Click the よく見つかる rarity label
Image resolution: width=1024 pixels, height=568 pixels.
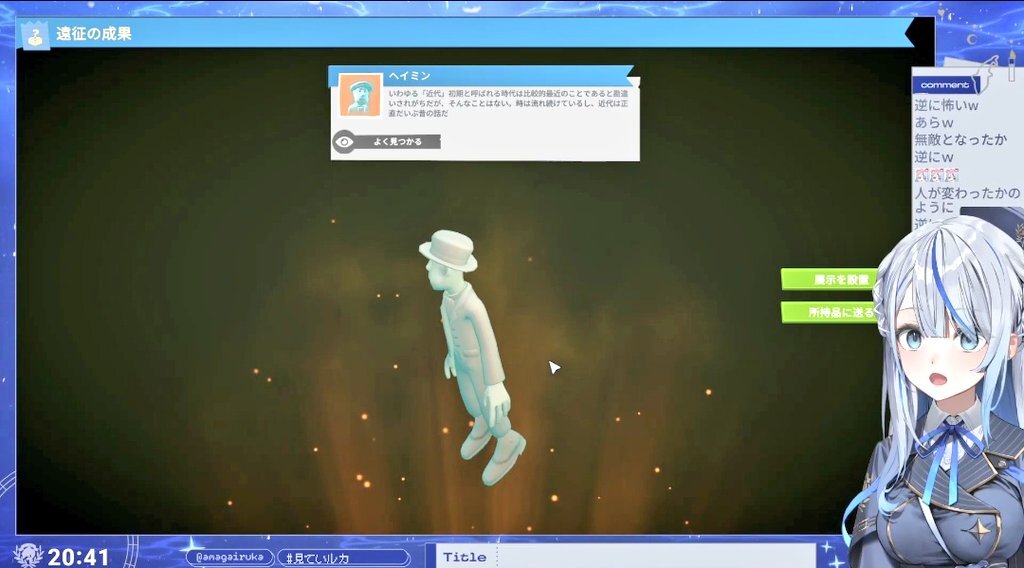[398, 142]
